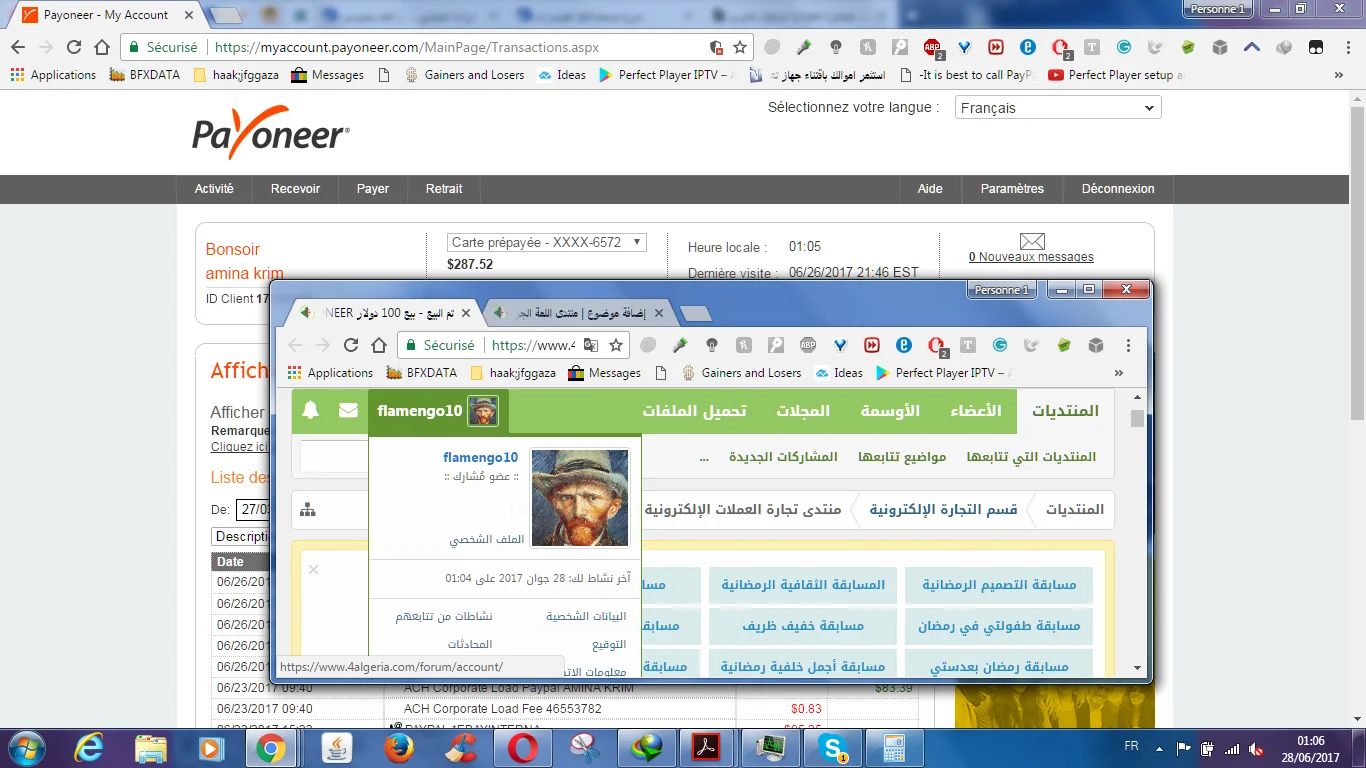Click the Van Gogh avatar in profile popup
1366x768 pixels.
[x=580, y=498]
